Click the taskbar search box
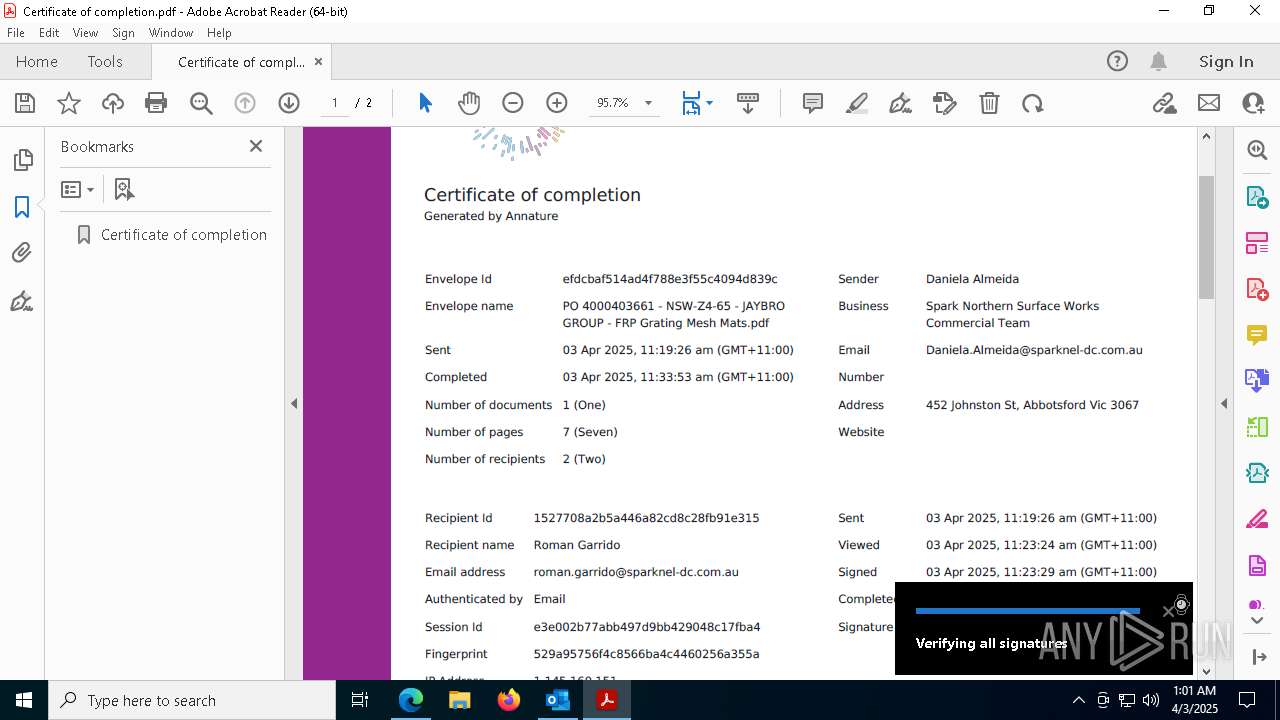 point(191,700)
